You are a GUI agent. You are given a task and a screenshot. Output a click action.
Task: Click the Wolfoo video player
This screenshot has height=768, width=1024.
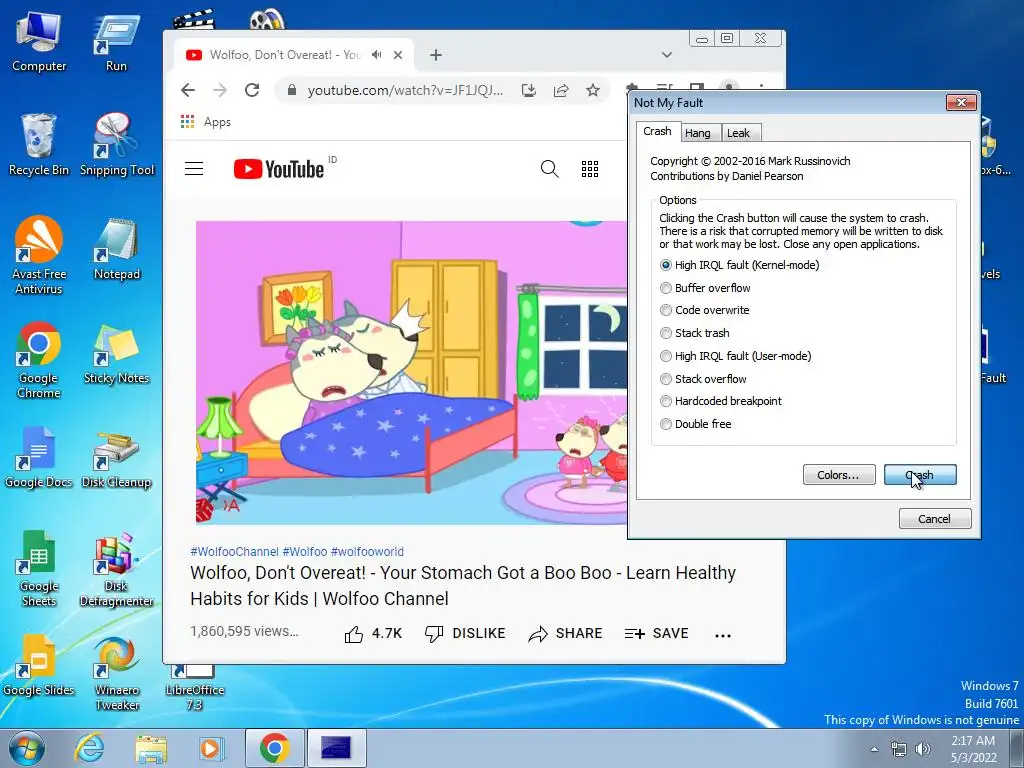411,372
